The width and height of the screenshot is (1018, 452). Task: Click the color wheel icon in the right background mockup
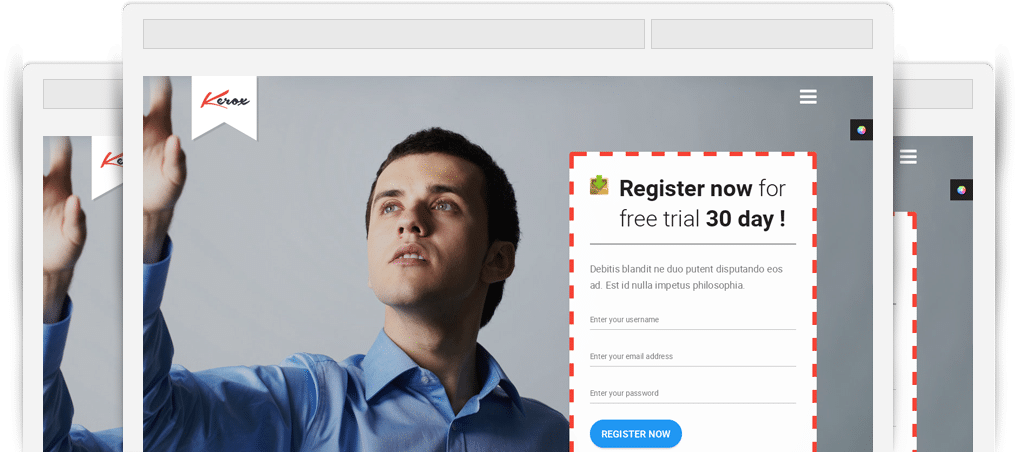coord(962,190)
